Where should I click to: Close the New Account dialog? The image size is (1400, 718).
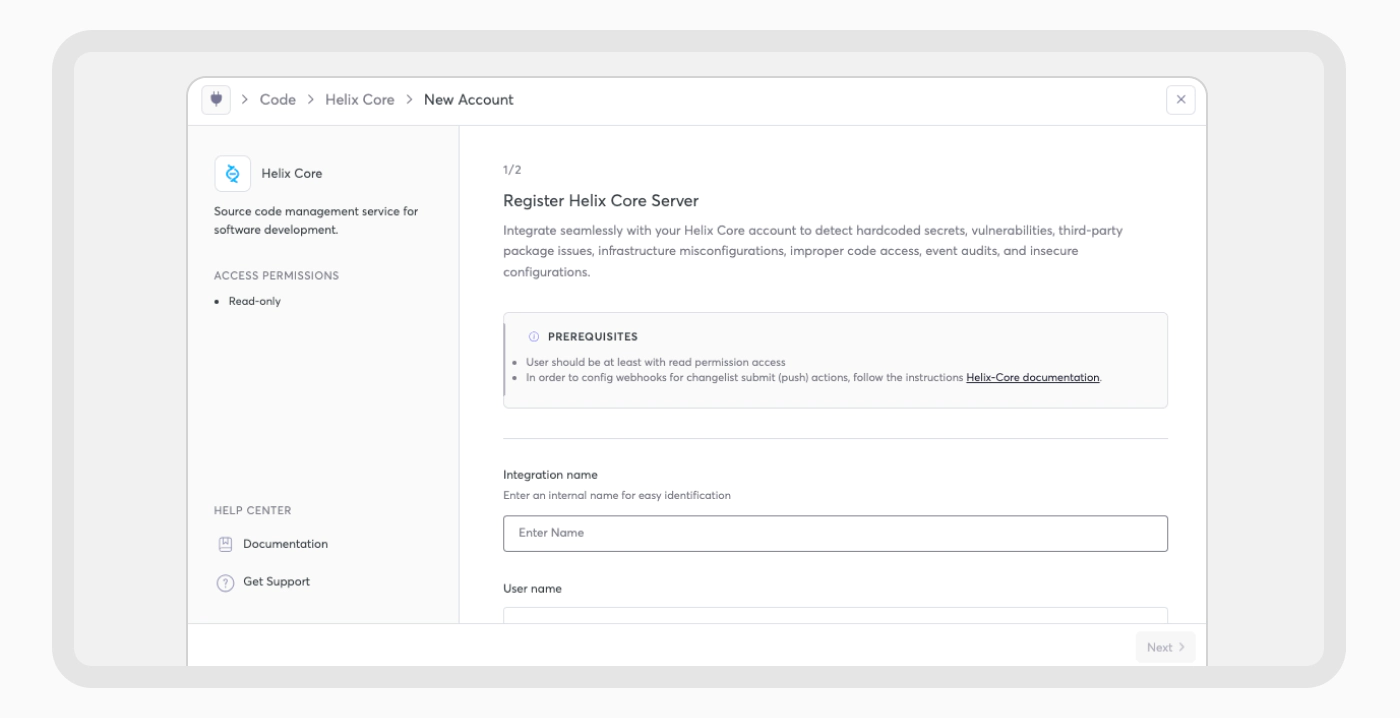click(1180, 100)
